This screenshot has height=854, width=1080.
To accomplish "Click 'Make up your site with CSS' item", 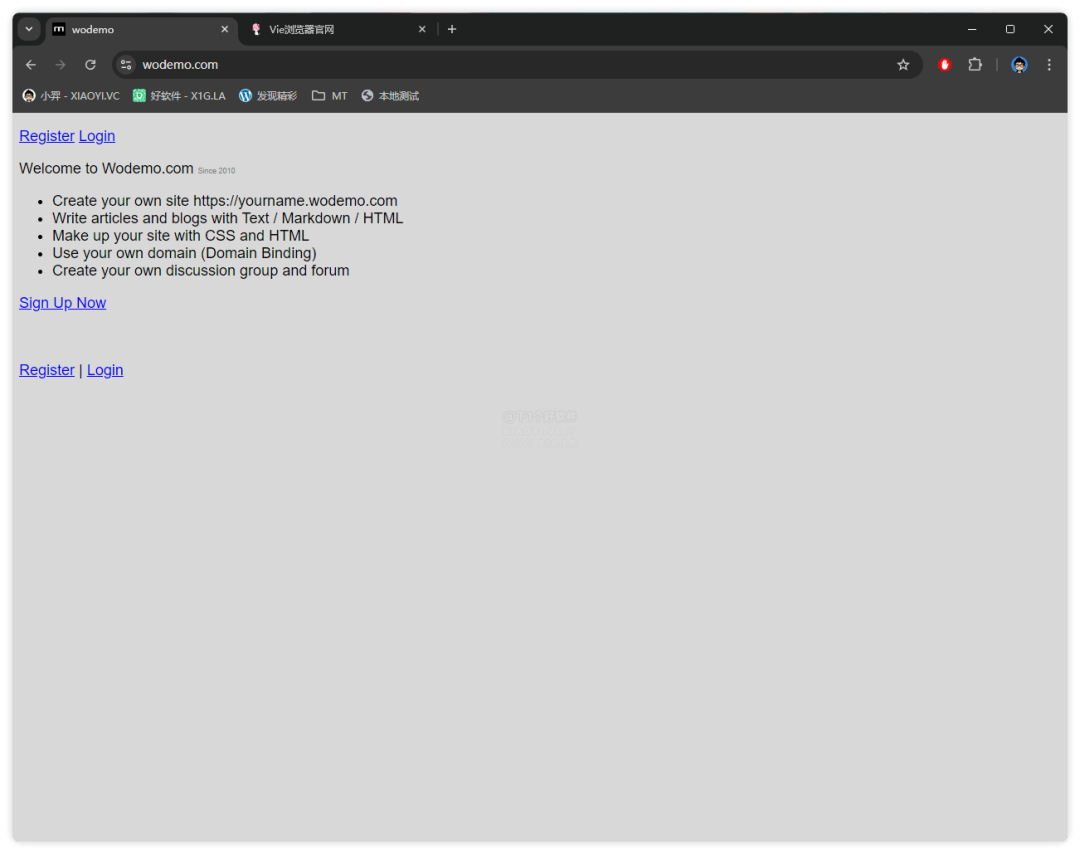I will pos(180,236).
